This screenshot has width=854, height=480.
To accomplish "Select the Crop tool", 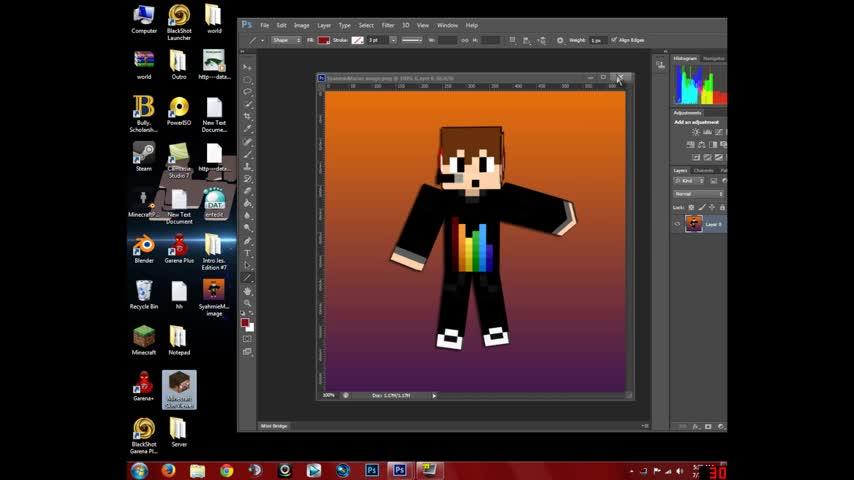I will pyautogui.click(x=247, y=117).
